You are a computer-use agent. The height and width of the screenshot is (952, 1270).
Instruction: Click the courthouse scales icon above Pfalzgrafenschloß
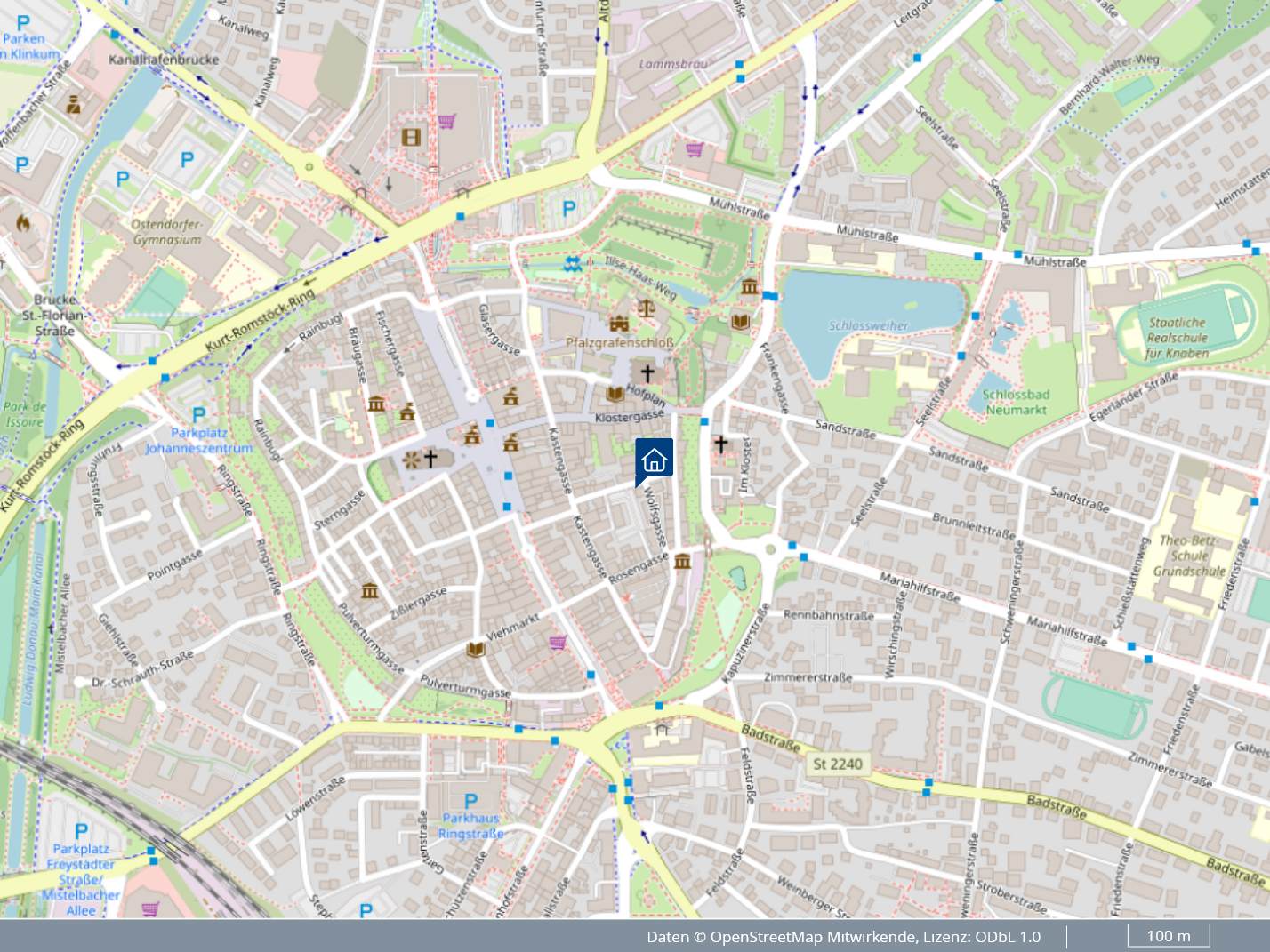click(x=646, y=308)
